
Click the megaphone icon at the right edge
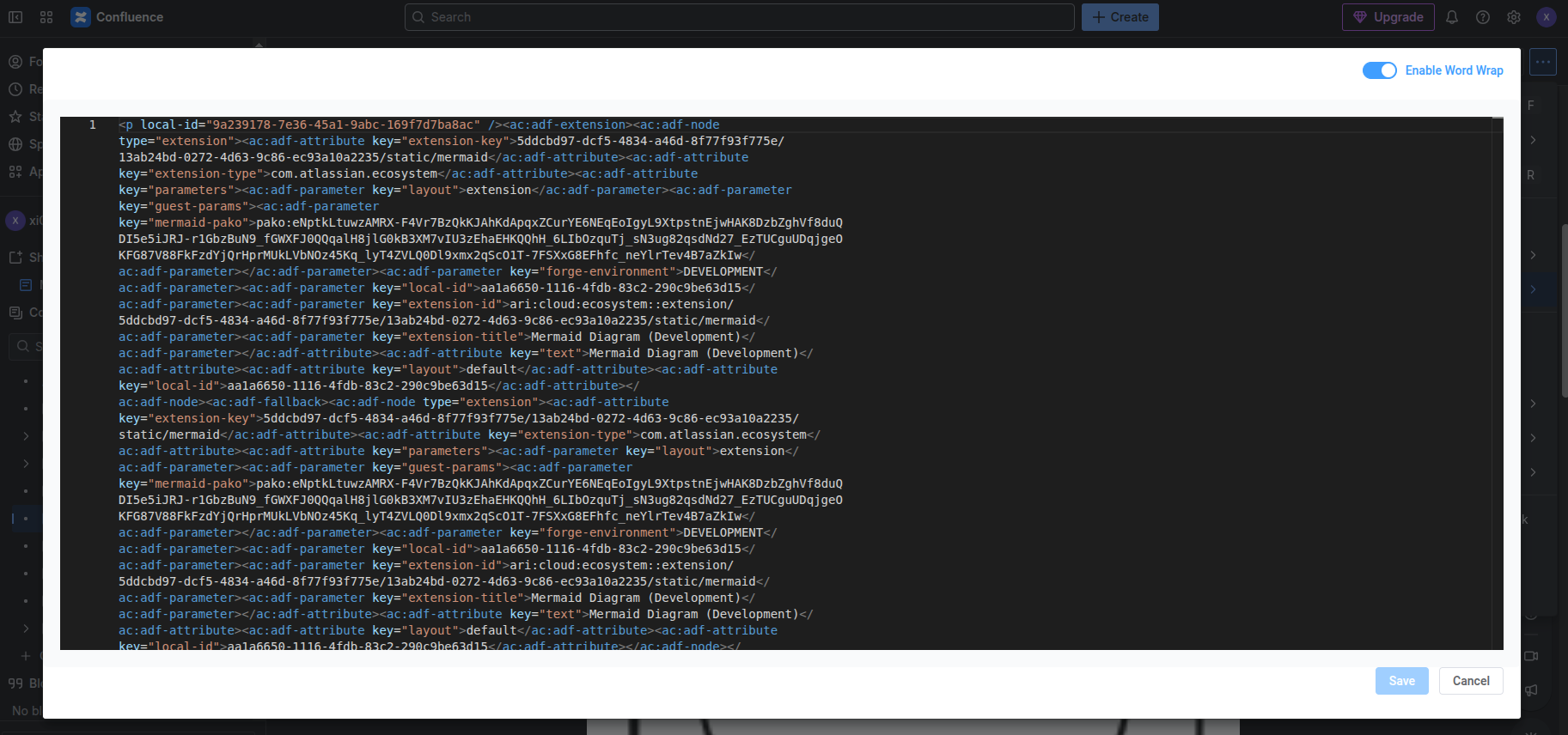click(x=1531, y=690)
